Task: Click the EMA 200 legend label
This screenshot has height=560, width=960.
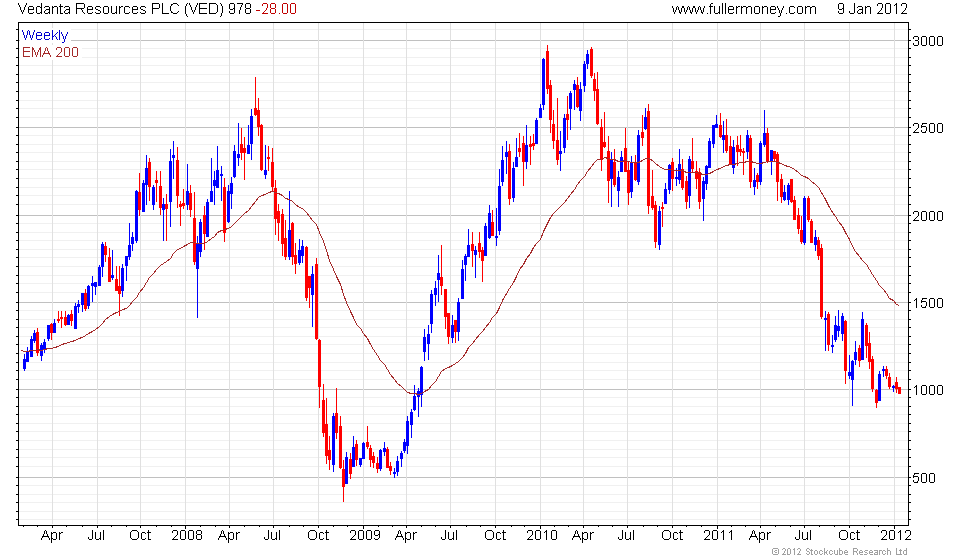Action: click(50, 53)
